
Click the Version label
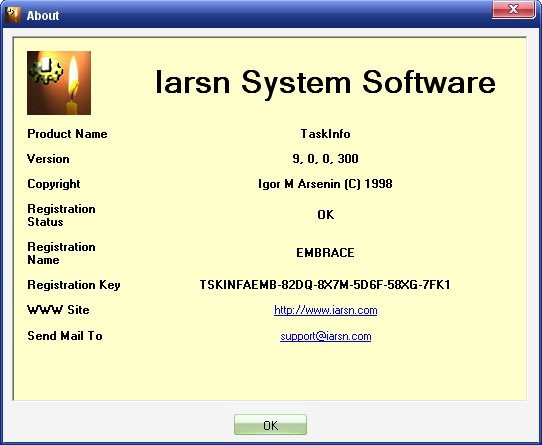click(x=48, y=159)
